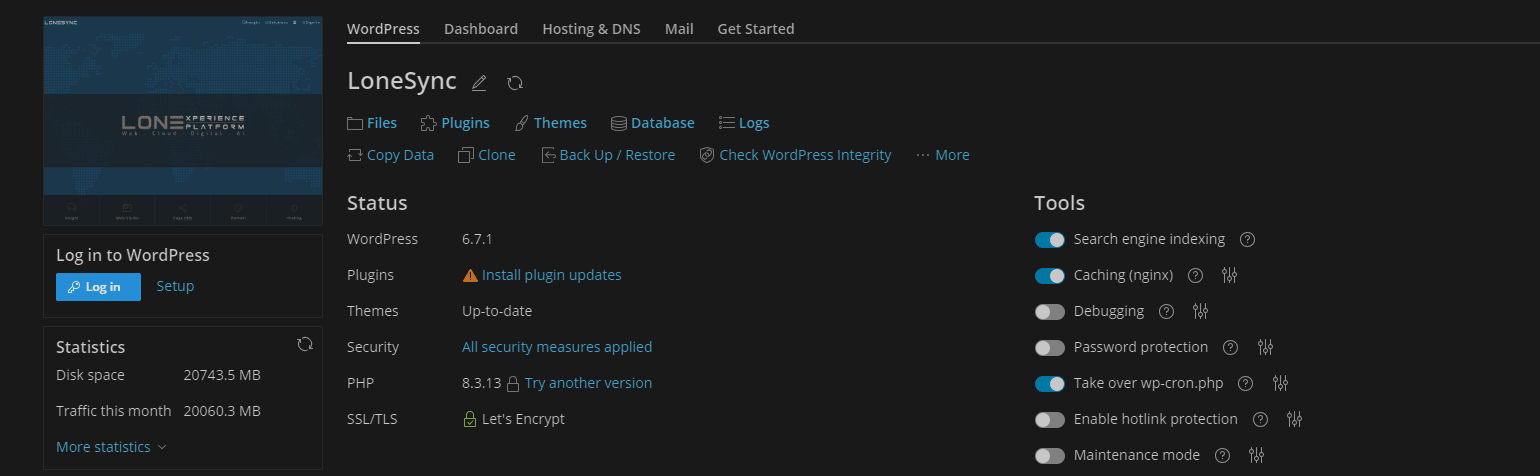Toggle Take over wp-cron.php off
Image resolution: width=1540 pixels, height=476 pixels.
[x=1050, y=384]
